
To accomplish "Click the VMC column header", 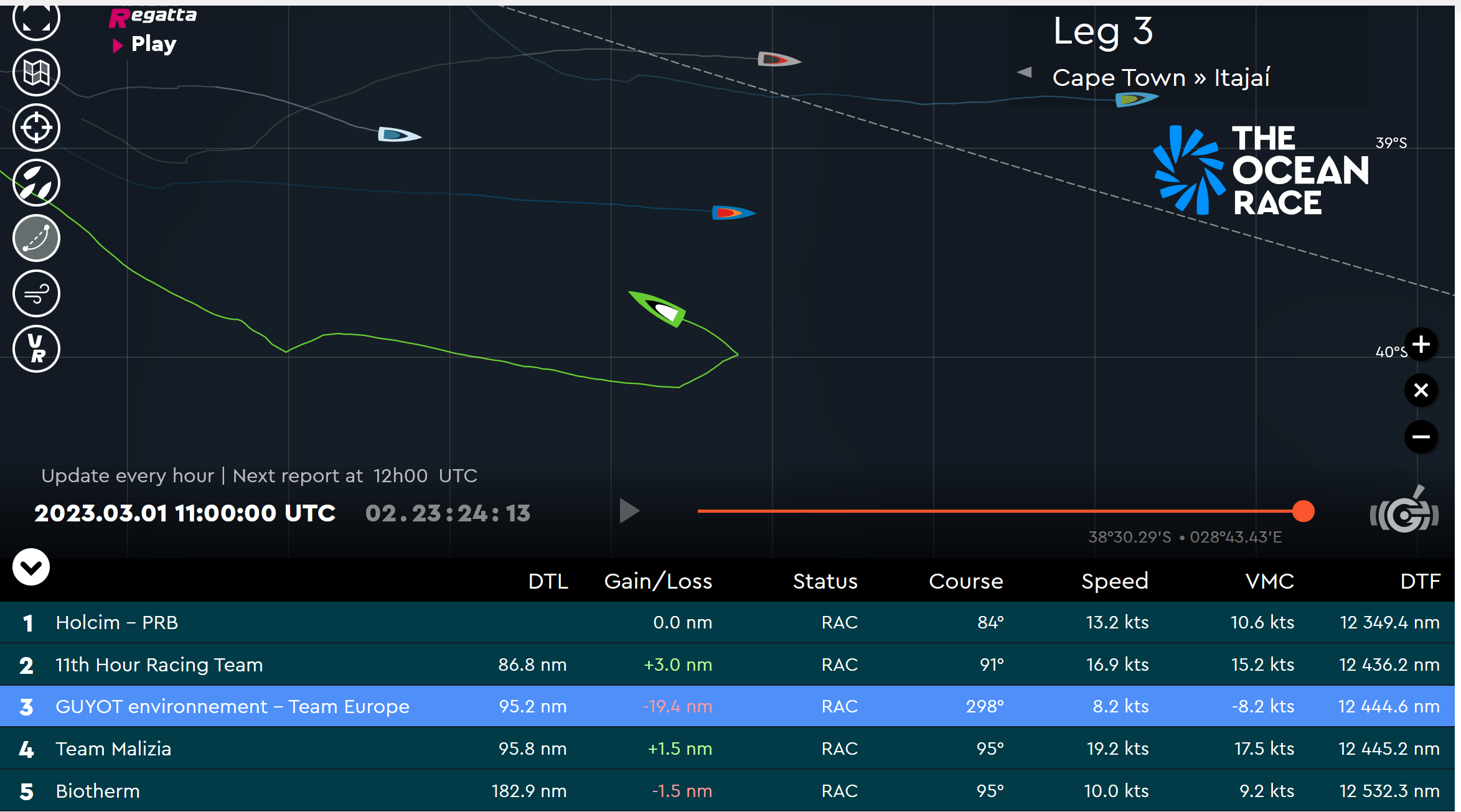I will coord(1269,581).
